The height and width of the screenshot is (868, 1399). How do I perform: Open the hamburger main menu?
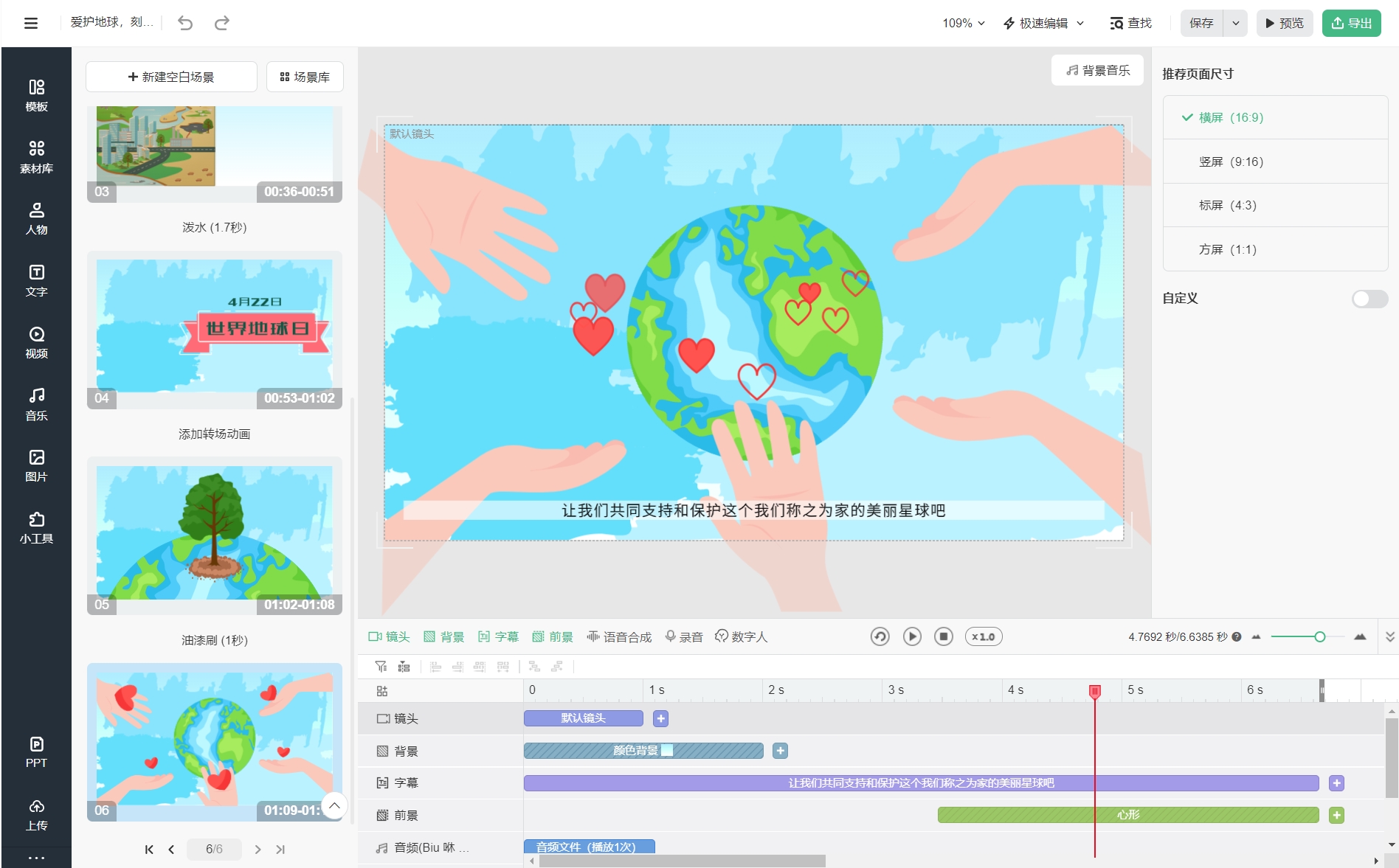click(31, 23)
